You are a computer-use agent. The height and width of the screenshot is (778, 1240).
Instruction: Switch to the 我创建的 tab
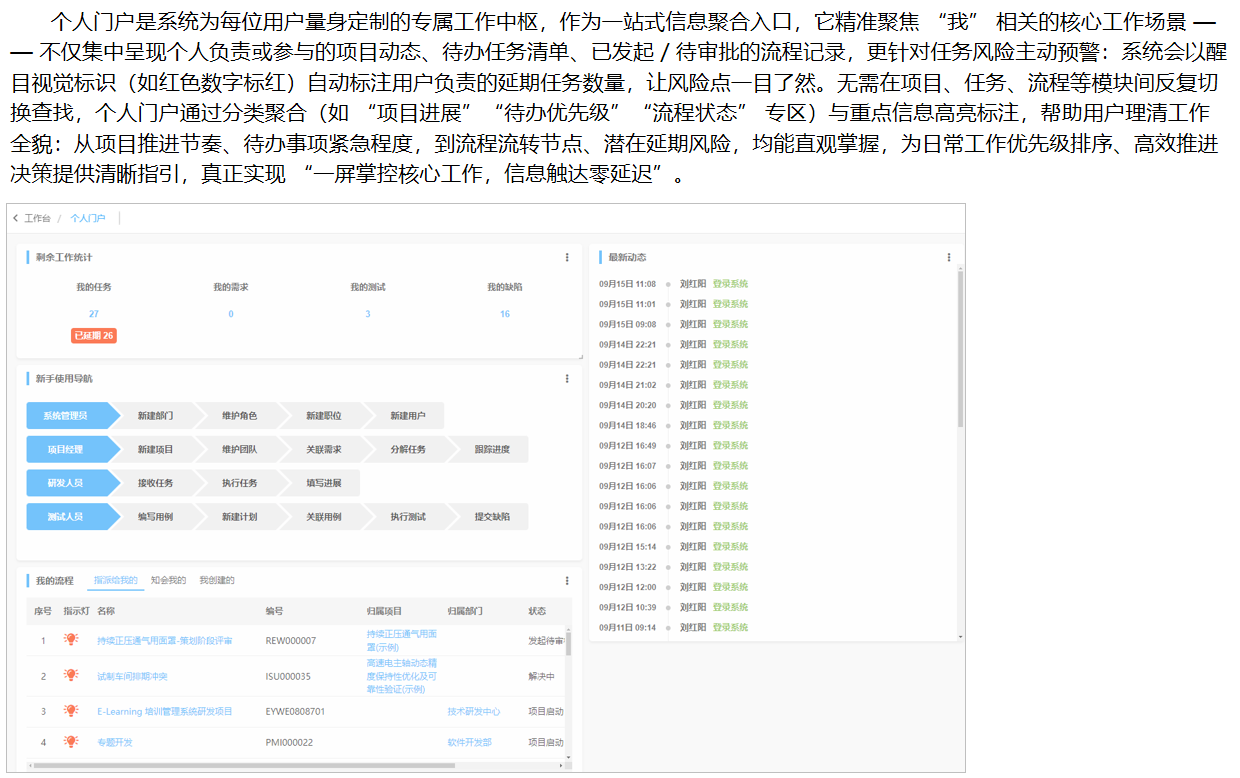(x=216, y=578)
